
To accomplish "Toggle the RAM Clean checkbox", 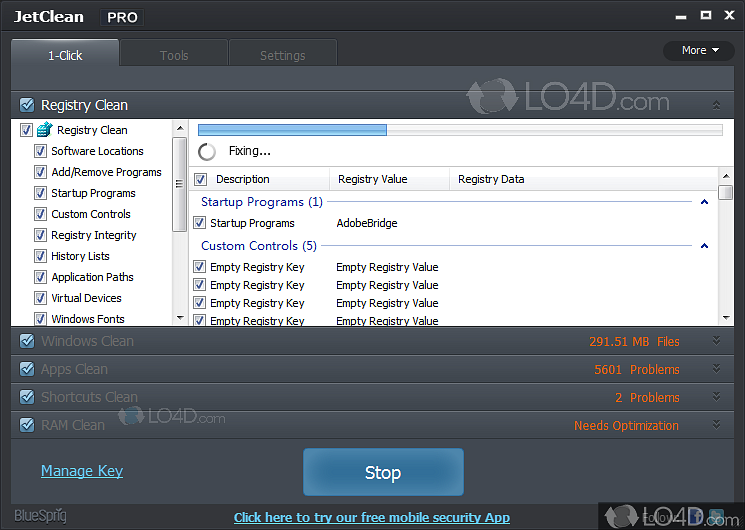I will (27, 424).
